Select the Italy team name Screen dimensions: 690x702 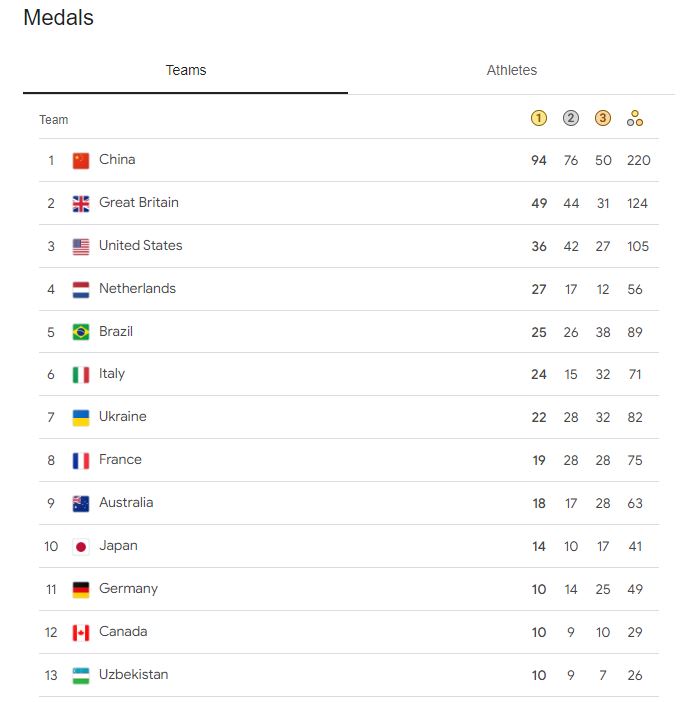tap(112, 374)
